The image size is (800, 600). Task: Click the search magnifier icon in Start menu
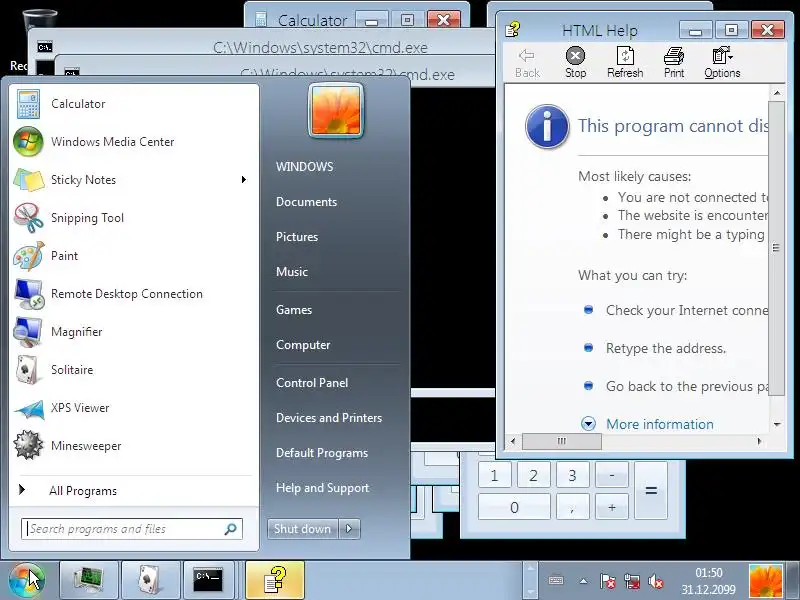coord(231,529)
